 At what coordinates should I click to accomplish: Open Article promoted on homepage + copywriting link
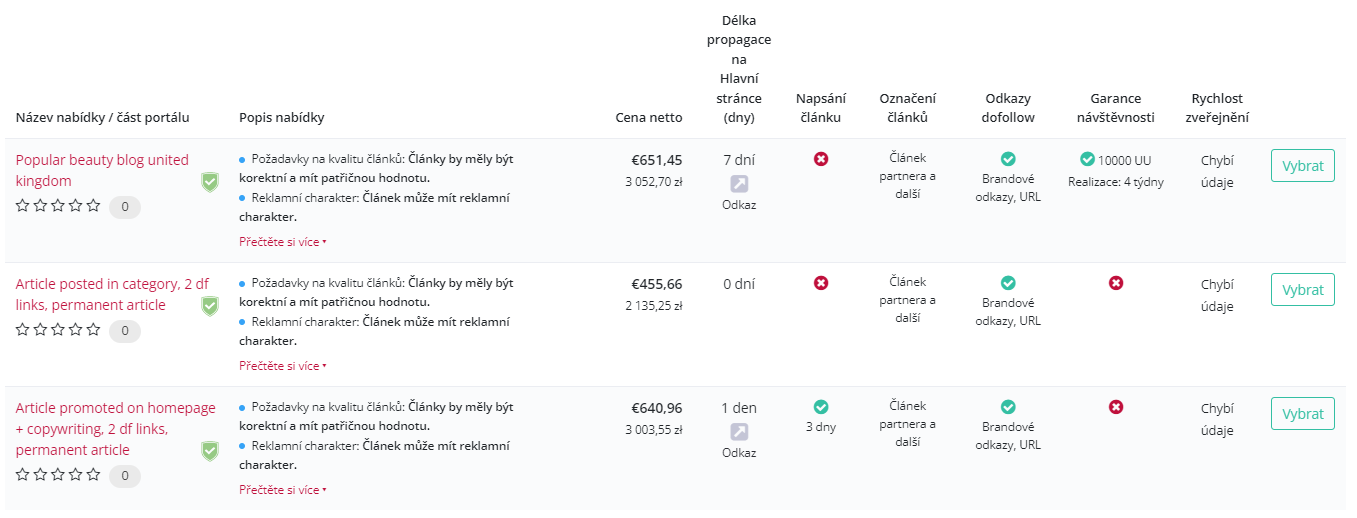115,429
